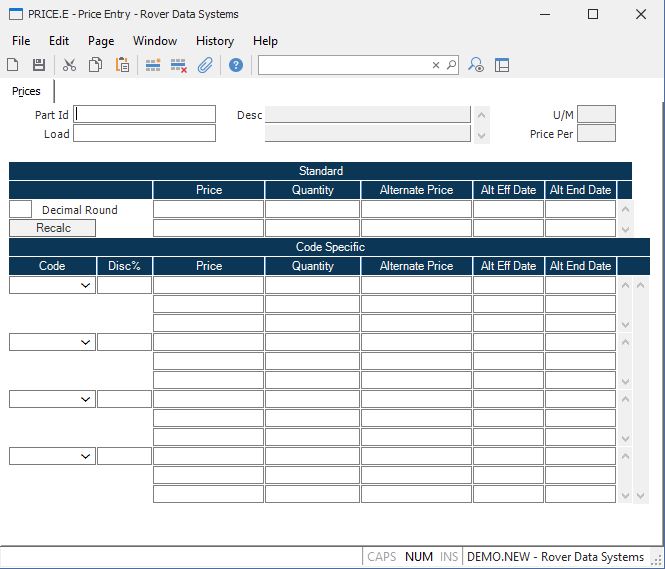Clear the toolbar search box with X
This screenshot has width=665, height=569.
point(436,65)
